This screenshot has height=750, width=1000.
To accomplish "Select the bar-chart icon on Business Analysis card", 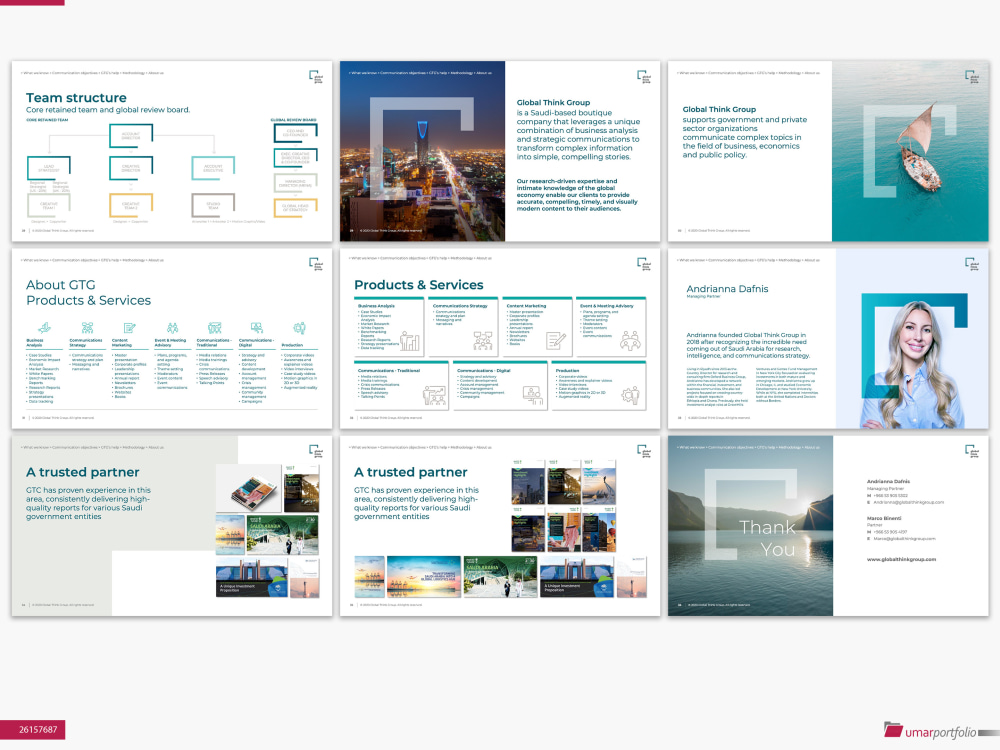I will (x=410, y=341).
